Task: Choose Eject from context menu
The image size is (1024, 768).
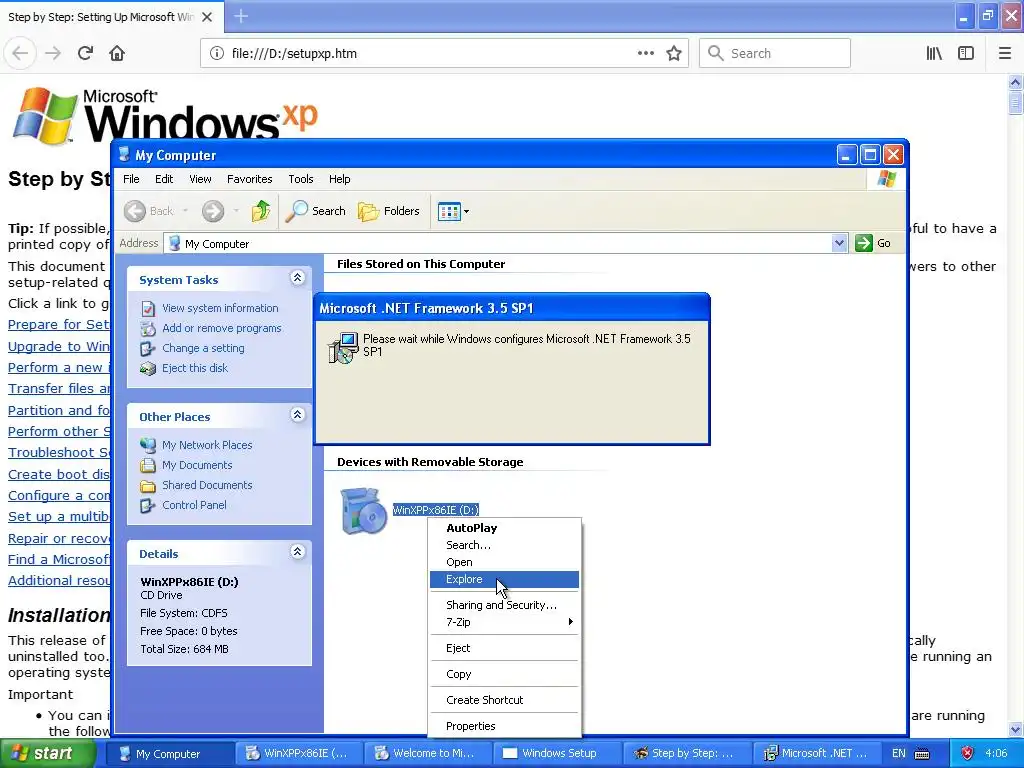Action: (504, 648)
